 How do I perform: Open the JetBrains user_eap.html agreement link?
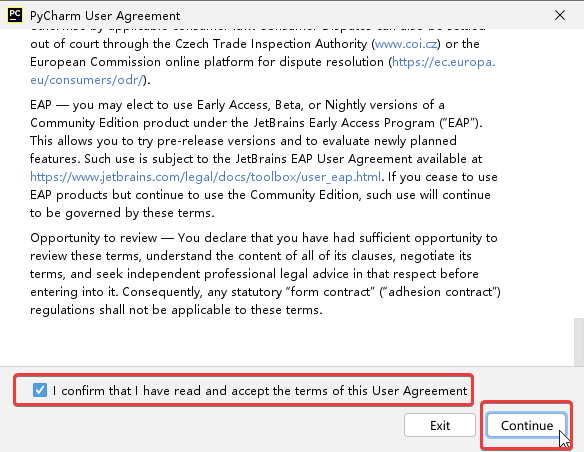tap(206, 177)
